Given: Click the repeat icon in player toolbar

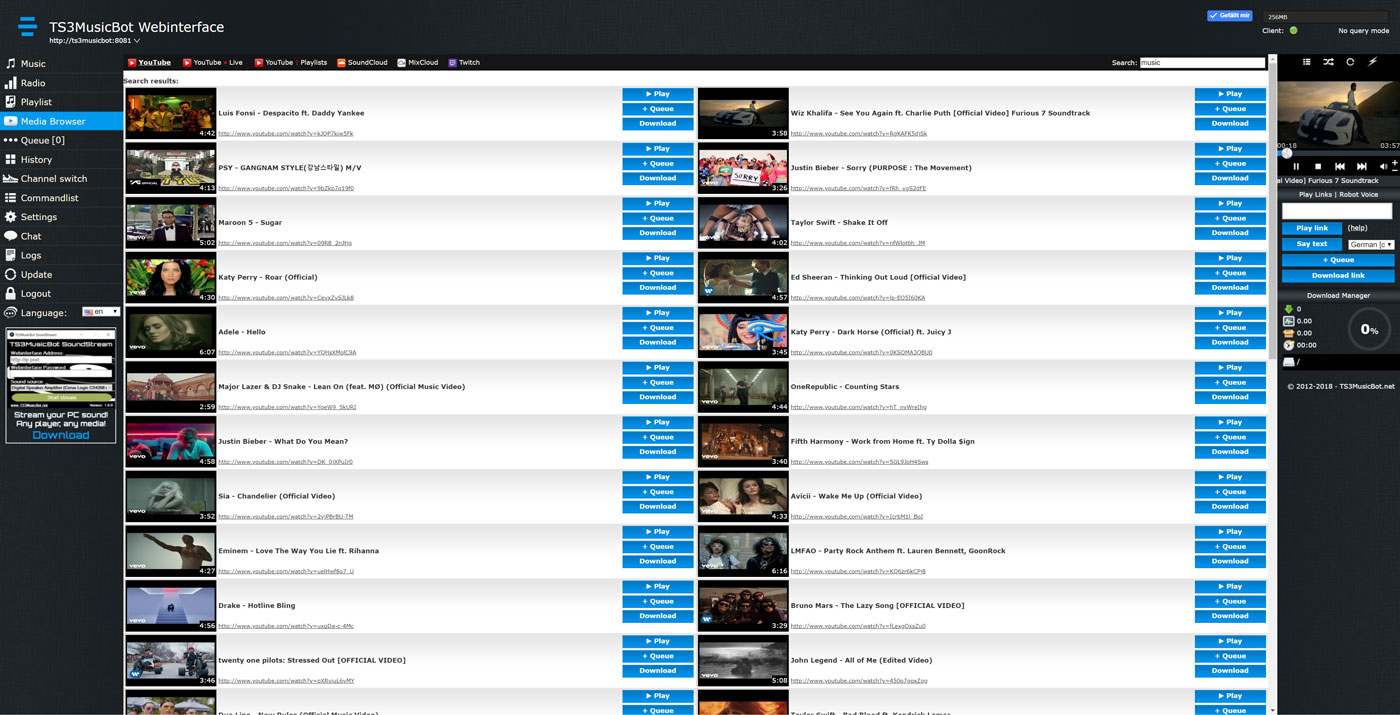Looking at the screenshot, I should [x=1350, y=62].
